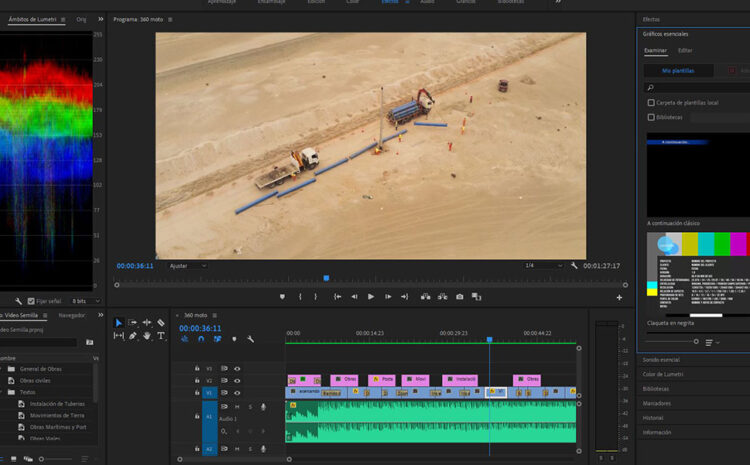This screenshot has height=465, width=750.
Task: Select the Ripple Edit tool
Action: point(147,323)
